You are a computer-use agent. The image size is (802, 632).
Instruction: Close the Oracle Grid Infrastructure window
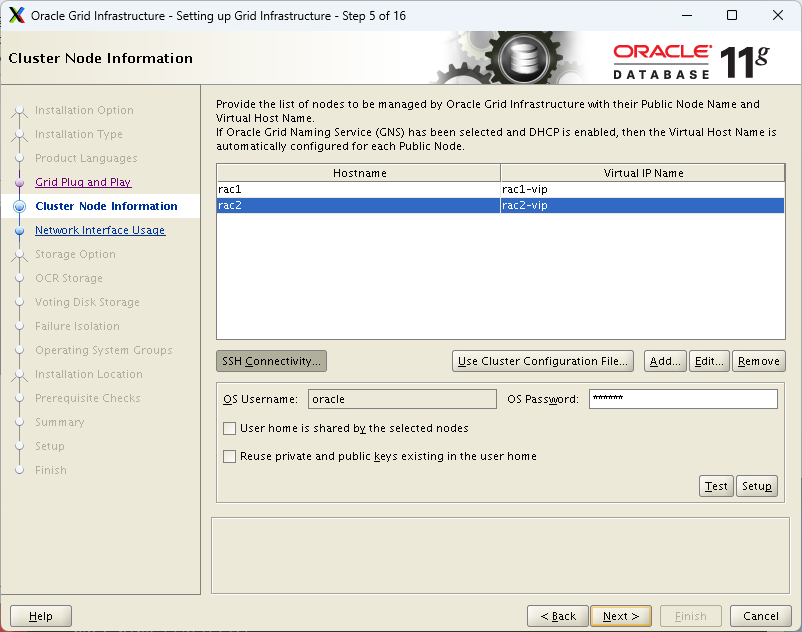point(777,15)
